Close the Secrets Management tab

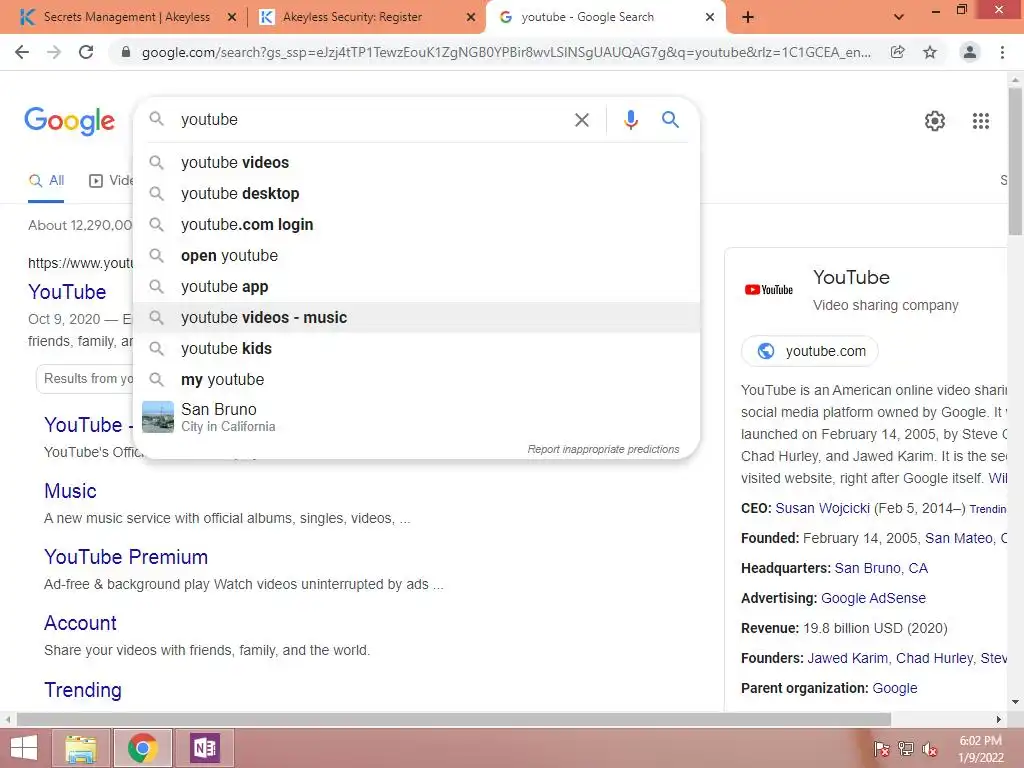(x=231, y=18)
